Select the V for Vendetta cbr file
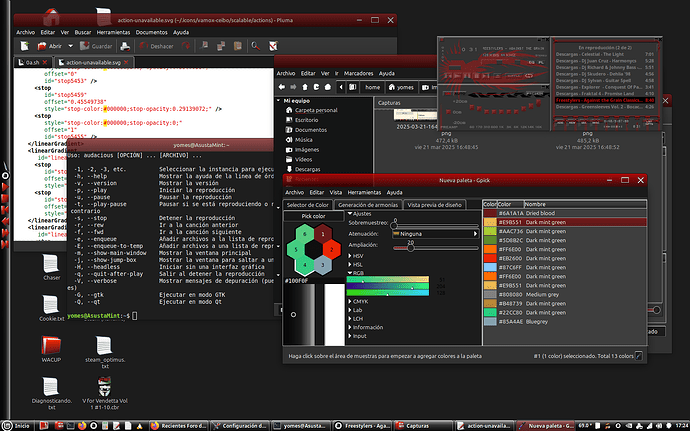The image size is (690, 431). point(105,393)
